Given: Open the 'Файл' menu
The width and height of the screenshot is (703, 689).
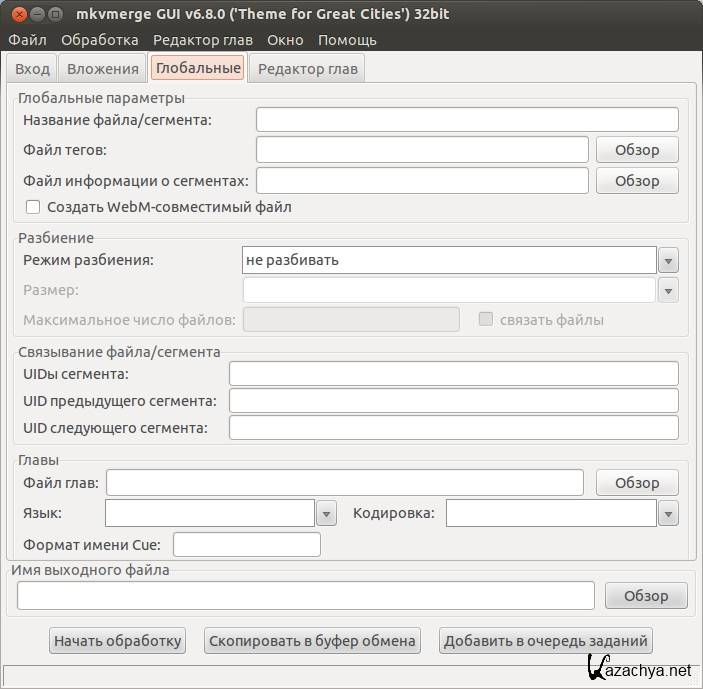Looking at the screenshot, I should [27, 40].
